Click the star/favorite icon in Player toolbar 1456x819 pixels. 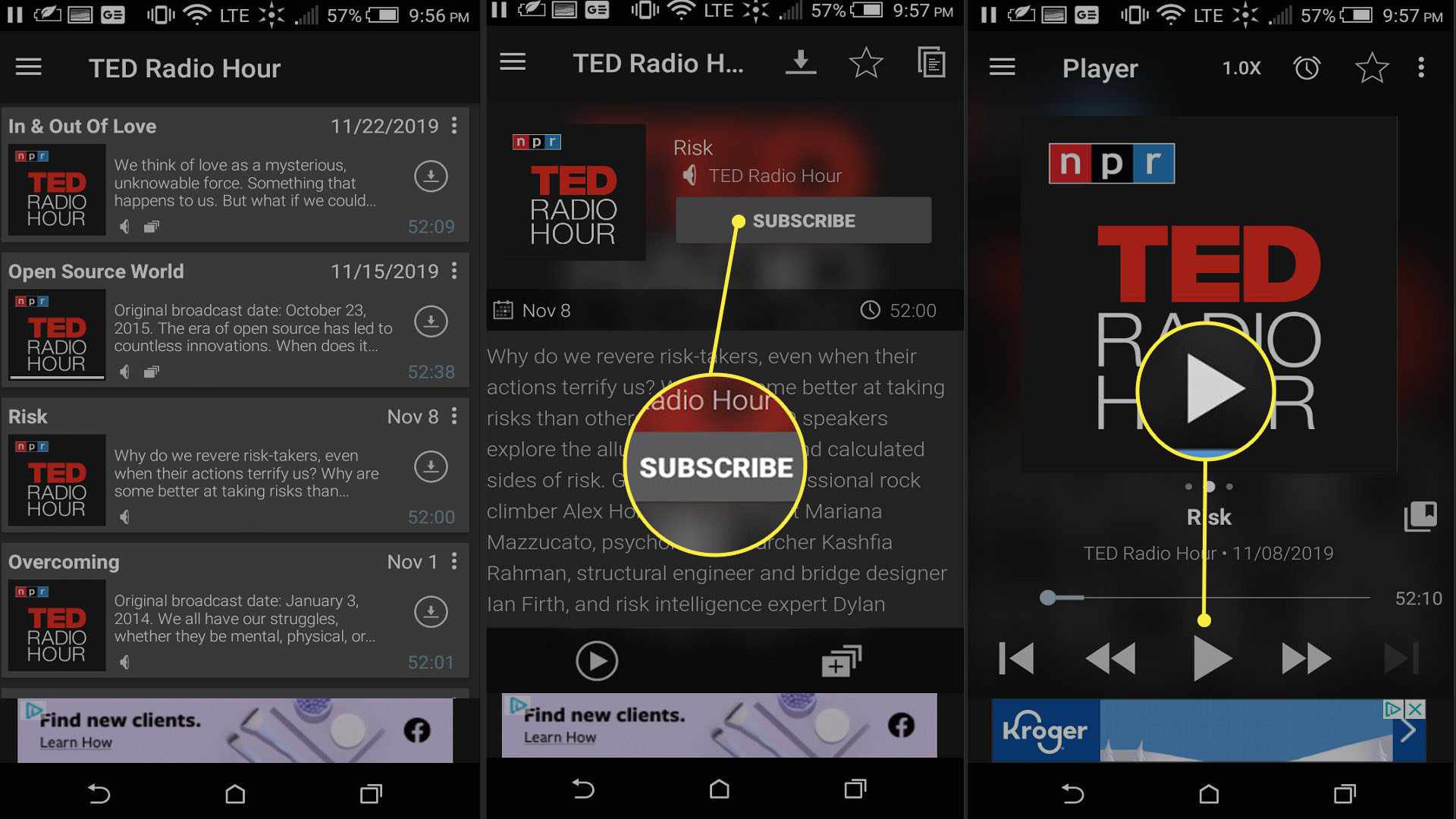coord(1371,67)
